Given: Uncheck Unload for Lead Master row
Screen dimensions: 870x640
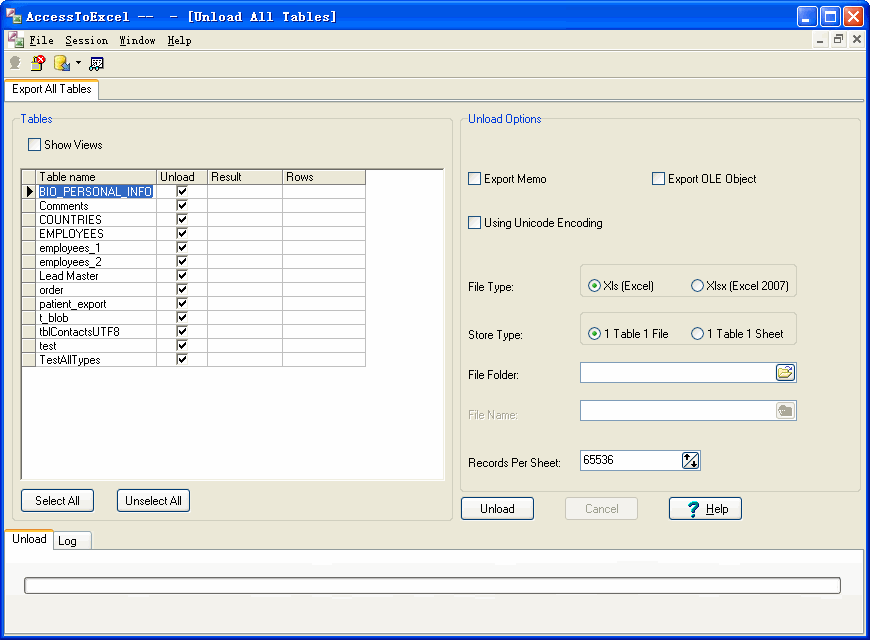Looking at the screenshot, I should [x=181, y=275].
